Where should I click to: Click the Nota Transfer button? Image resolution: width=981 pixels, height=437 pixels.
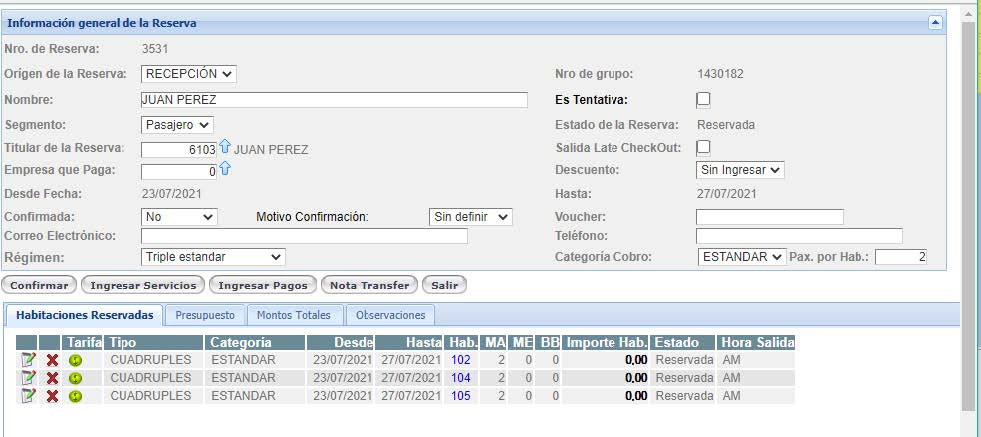(x=368, y=285)
